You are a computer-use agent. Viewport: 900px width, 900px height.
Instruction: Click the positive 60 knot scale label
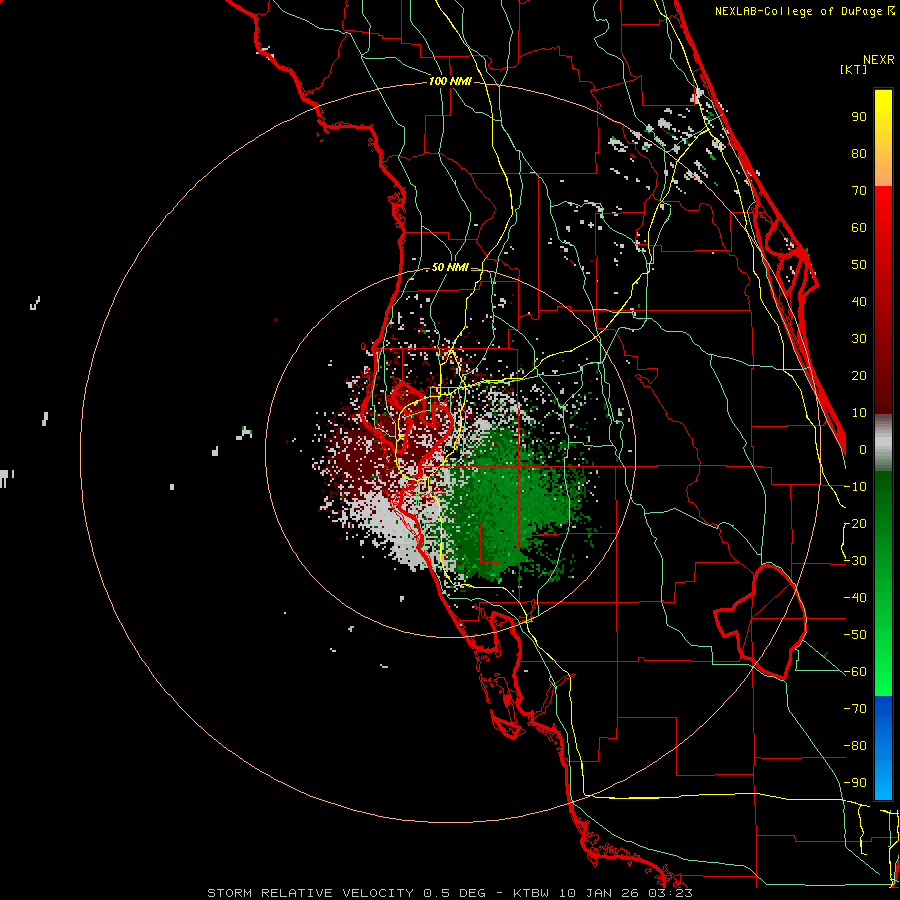[x=859, y=228]
